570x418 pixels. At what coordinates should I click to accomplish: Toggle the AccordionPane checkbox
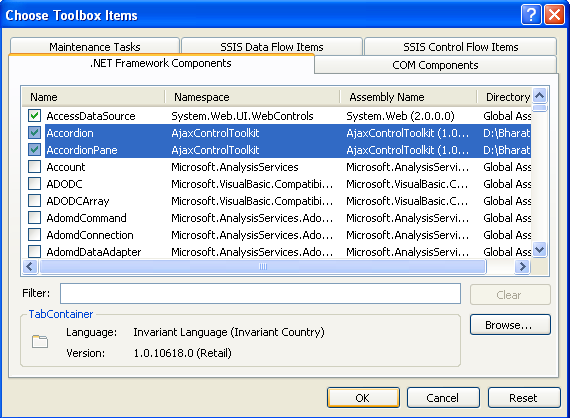pyautogui.click(x=35, y=149)
